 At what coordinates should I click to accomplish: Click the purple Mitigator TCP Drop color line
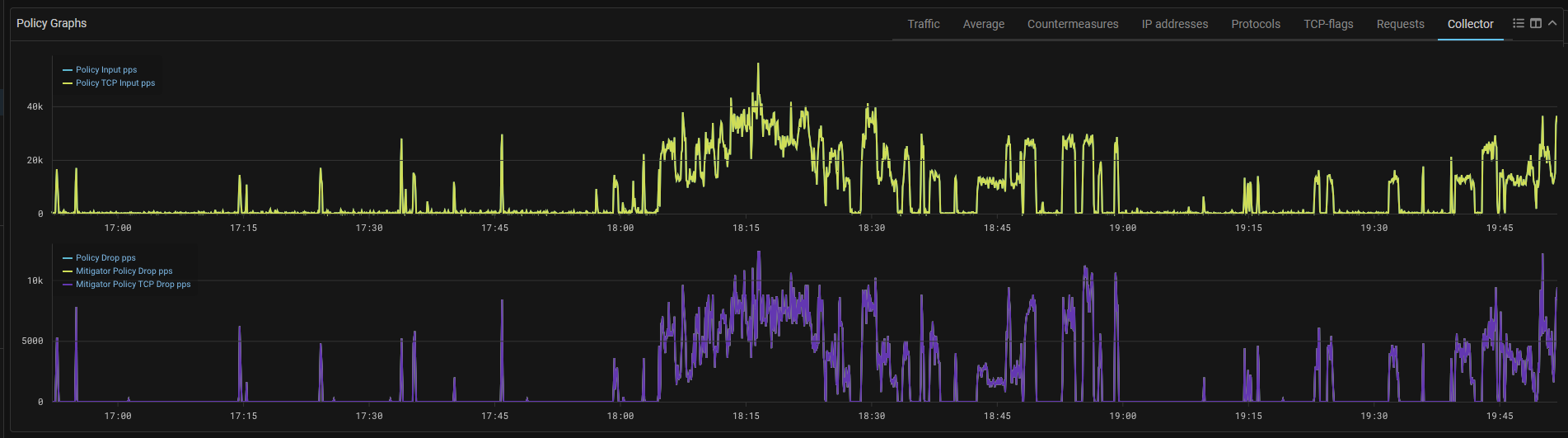coord(68,285)
